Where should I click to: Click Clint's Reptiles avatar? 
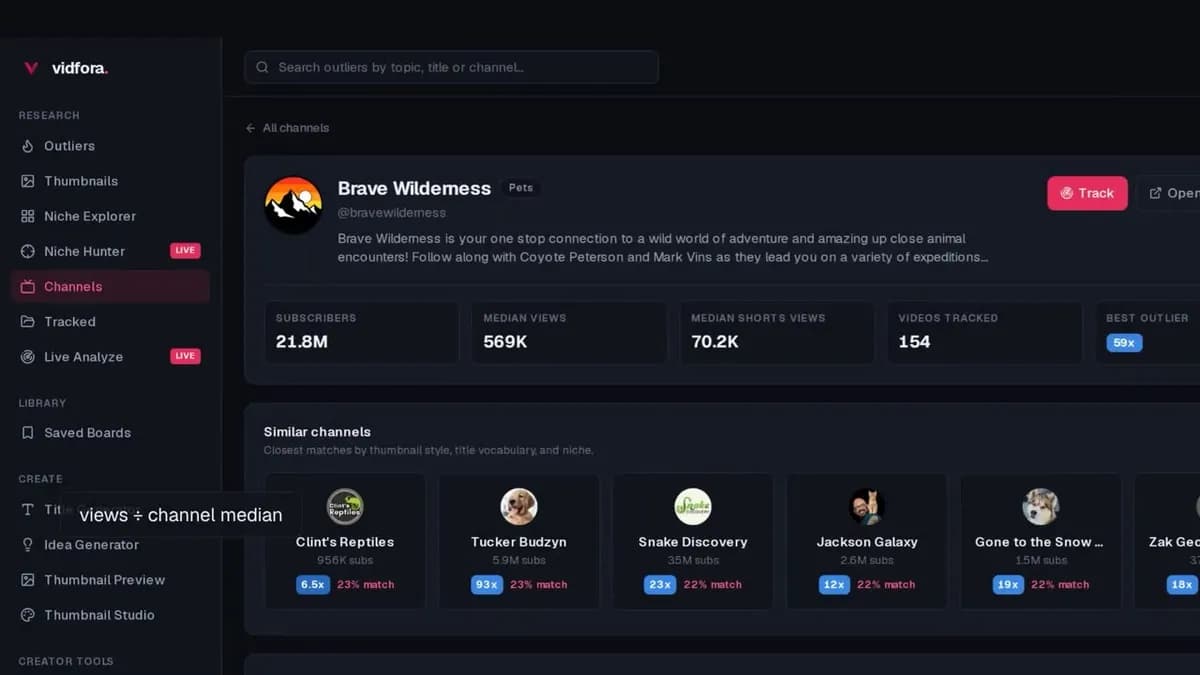point(345,507)
